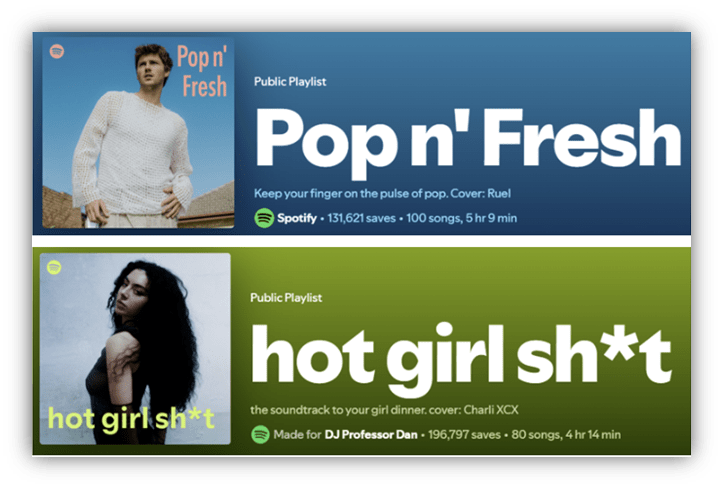Open the Spotify owner profile link
Image resolution: width=723 pixels, height=489 pixels.
(297, 218)
